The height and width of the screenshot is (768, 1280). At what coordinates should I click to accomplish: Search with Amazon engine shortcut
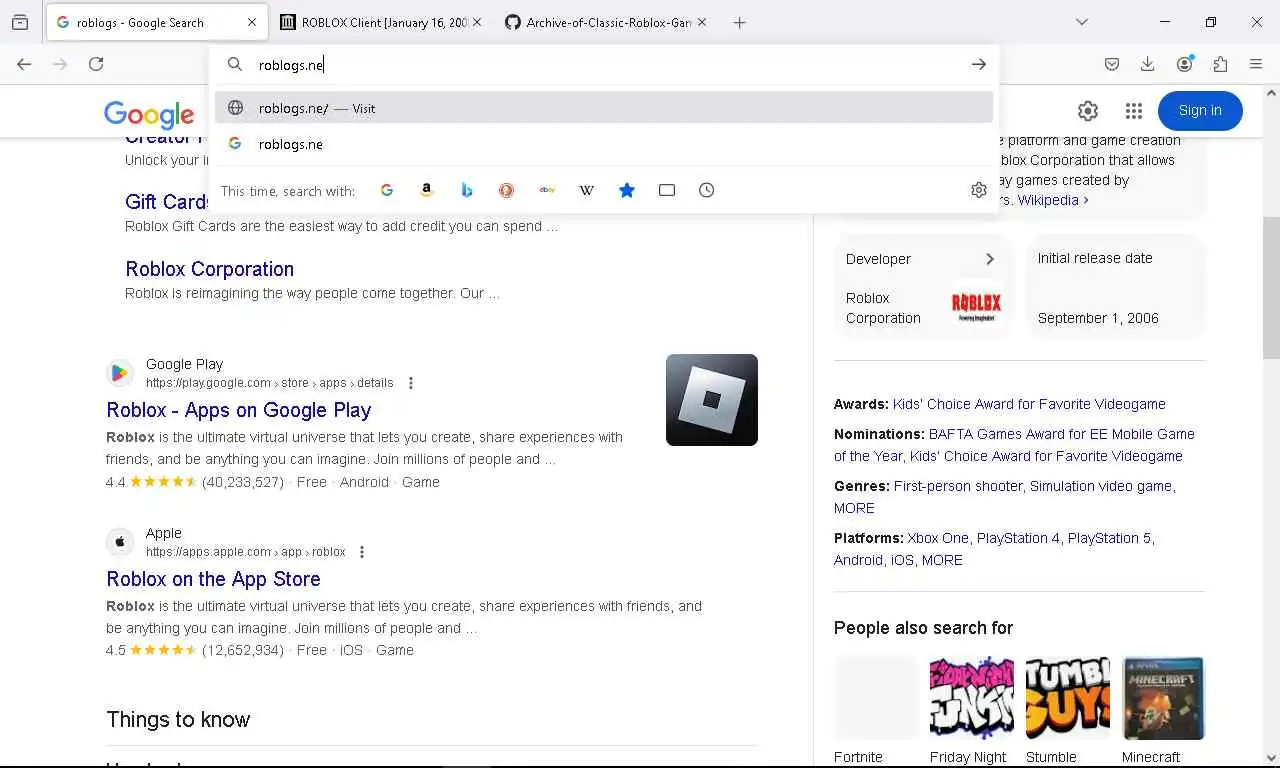pos(427,190)
